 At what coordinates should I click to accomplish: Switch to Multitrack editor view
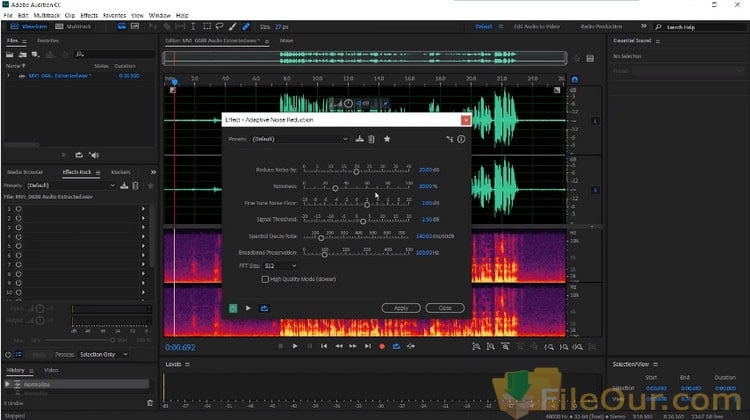point(73,26)
